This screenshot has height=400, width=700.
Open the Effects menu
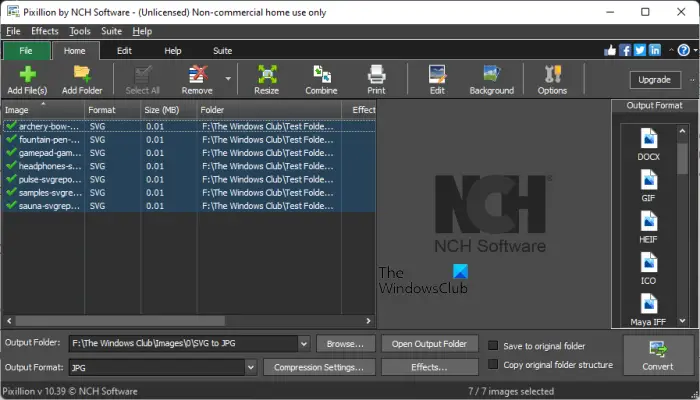pyautogui.click(x=45, y=31)
